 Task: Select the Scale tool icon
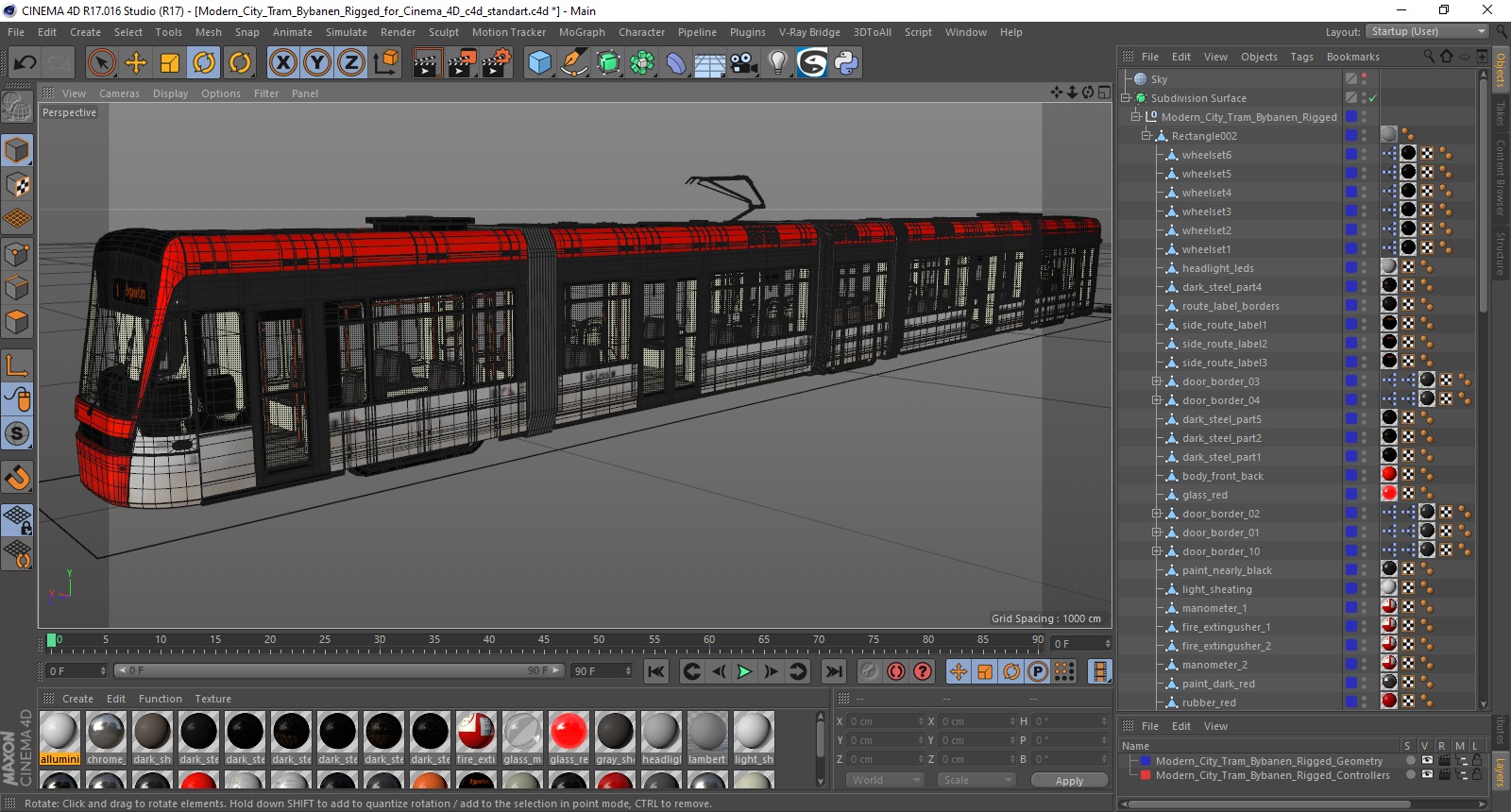(x=170, y=63)
